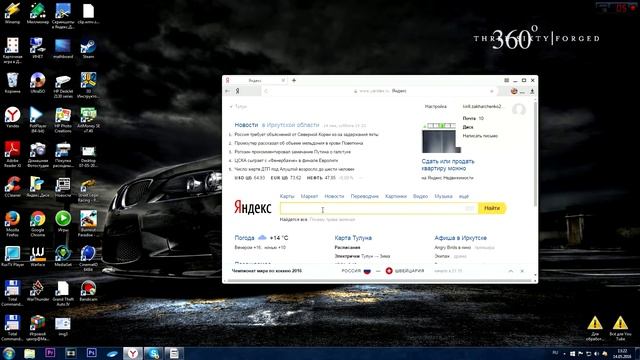The height and width of the screenshot is (360, 640).
Task: Open the Погода weather link
Action: [244, 238]
